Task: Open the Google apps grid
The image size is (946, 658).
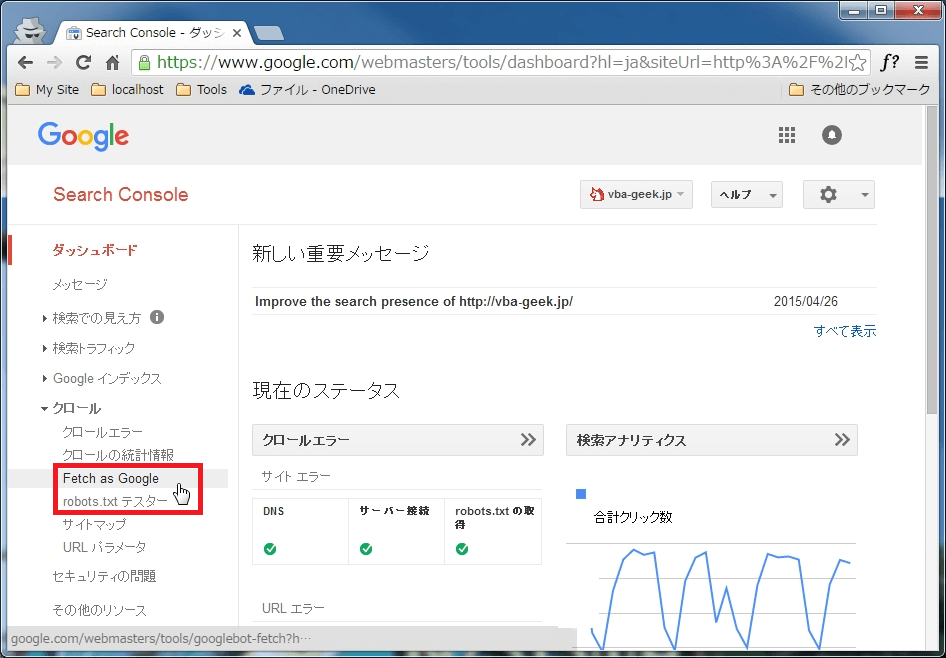Action: (x=787, y=134)
